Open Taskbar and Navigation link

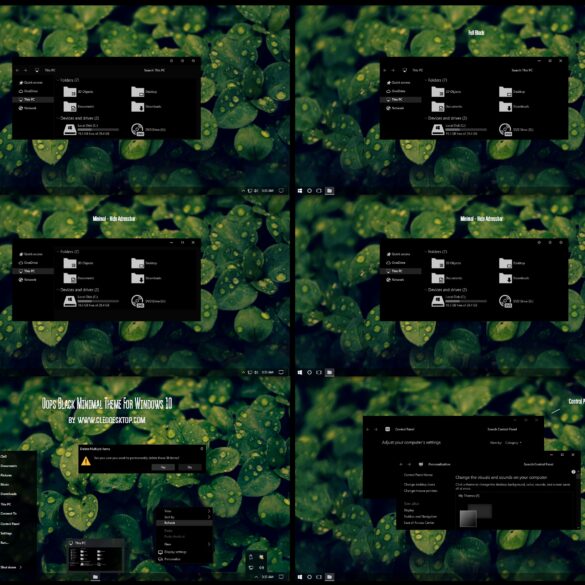(420, 517)
